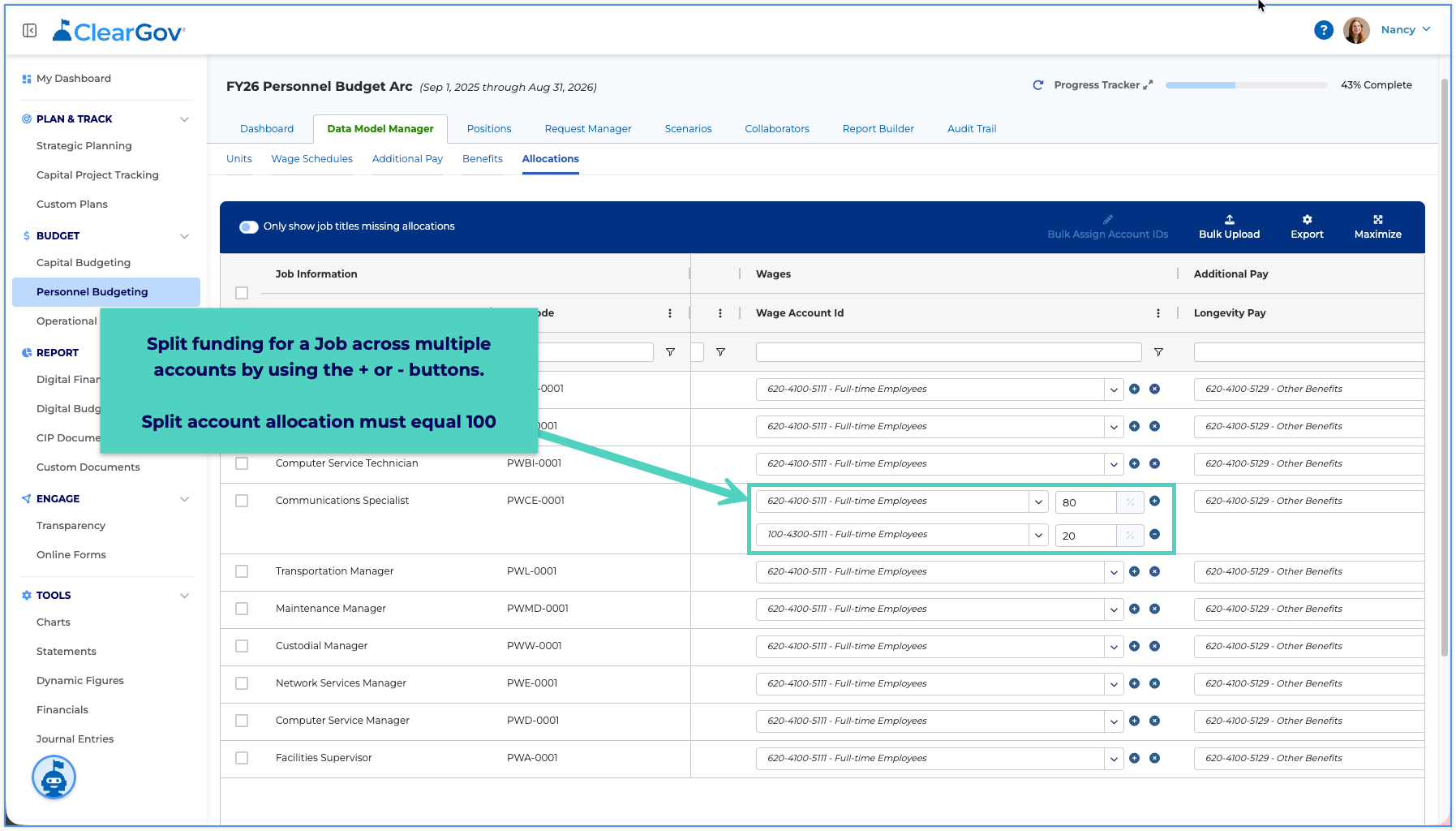
Task: Add split account for Communications Specialist
Action: pyautogui.click(x=1154, y=501)
